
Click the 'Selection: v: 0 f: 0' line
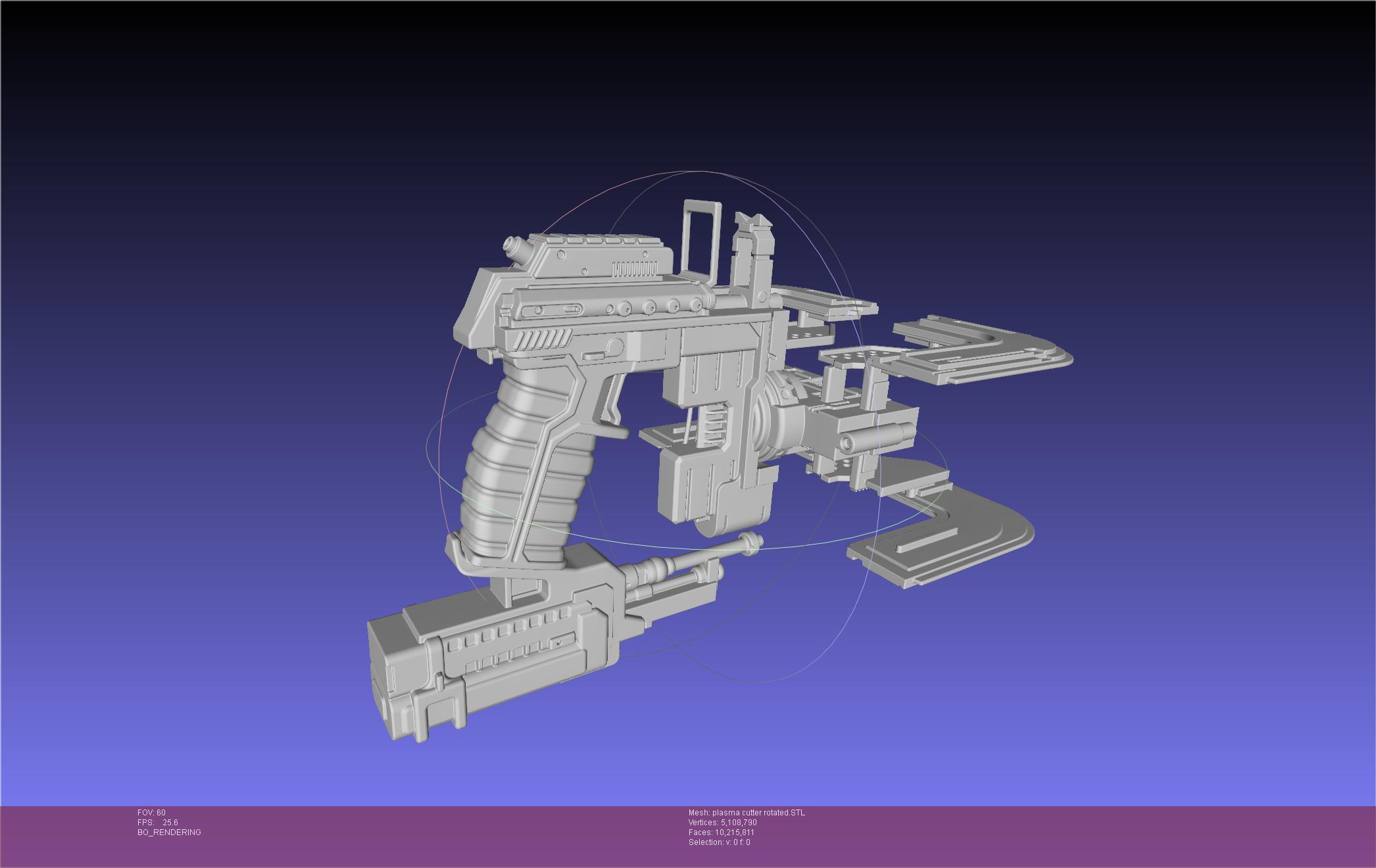click(720, 842)
